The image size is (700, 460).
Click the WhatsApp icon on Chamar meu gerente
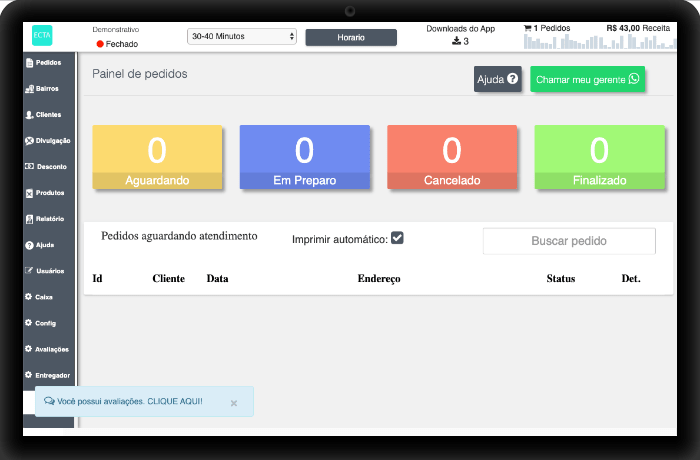634,79
